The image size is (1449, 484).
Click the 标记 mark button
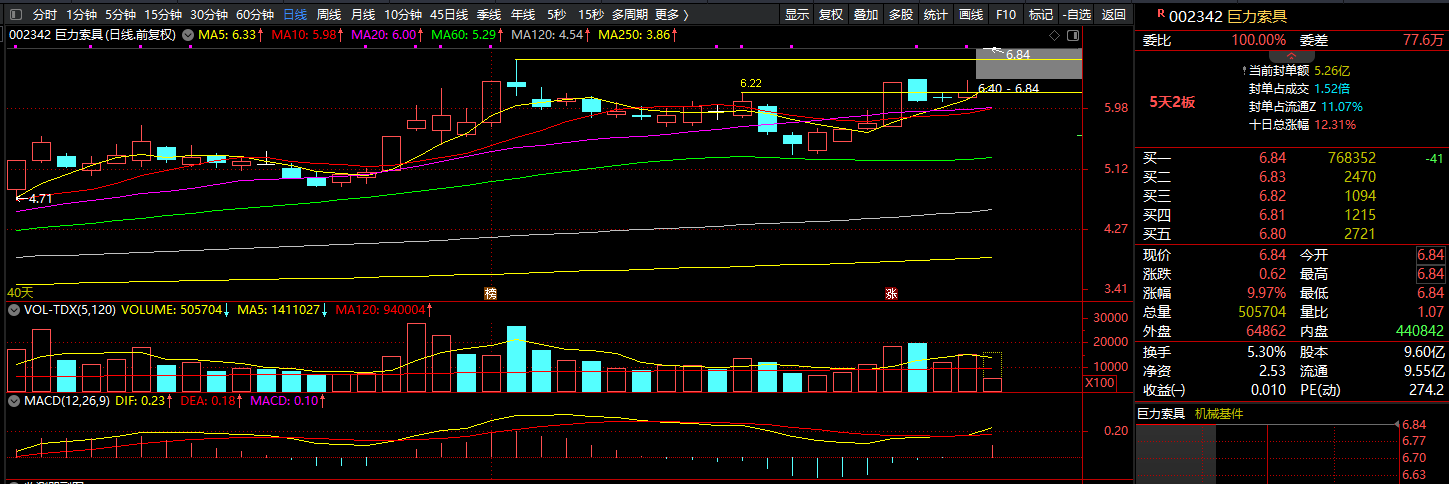coord(1041,15)
